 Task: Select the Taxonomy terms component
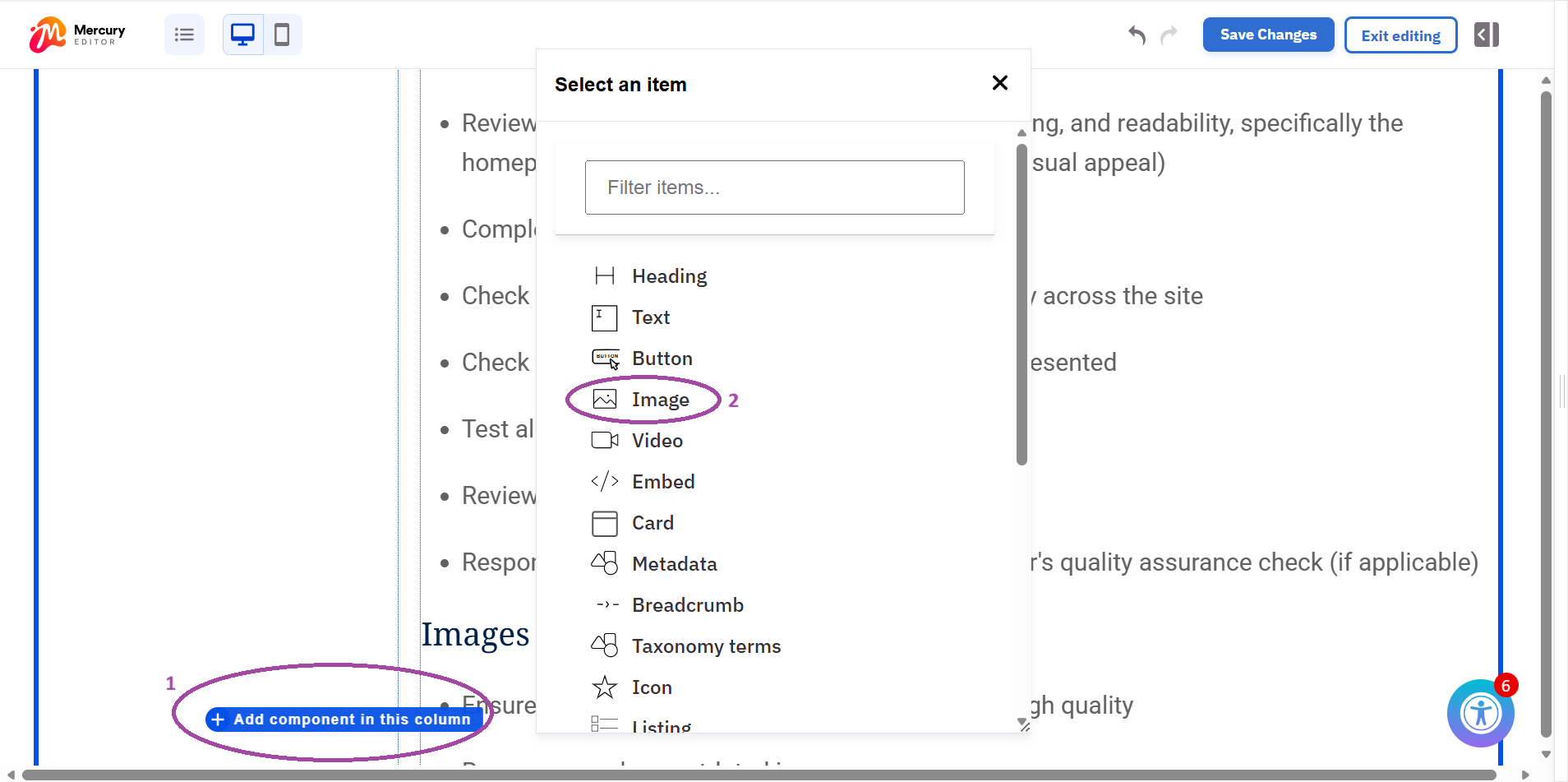point(707,646)
